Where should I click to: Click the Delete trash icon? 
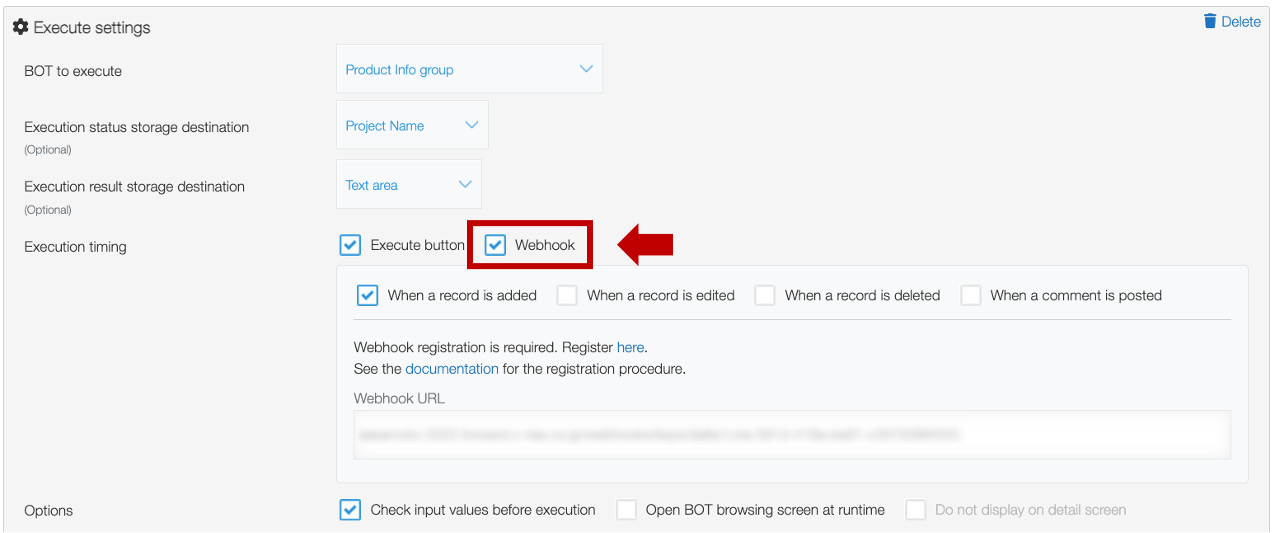point(1210,21)
